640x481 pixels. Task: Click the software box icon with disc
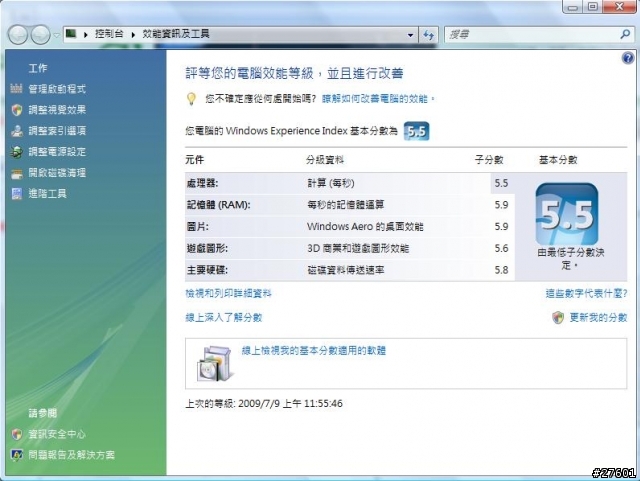[215, 363]
